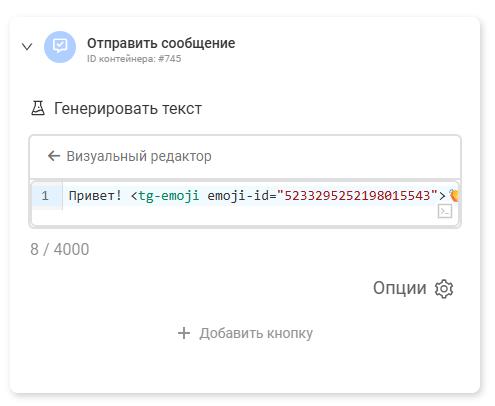Click the 8 / 4000 character counter
Screen dimensions: 495x406
pos(60,249)
